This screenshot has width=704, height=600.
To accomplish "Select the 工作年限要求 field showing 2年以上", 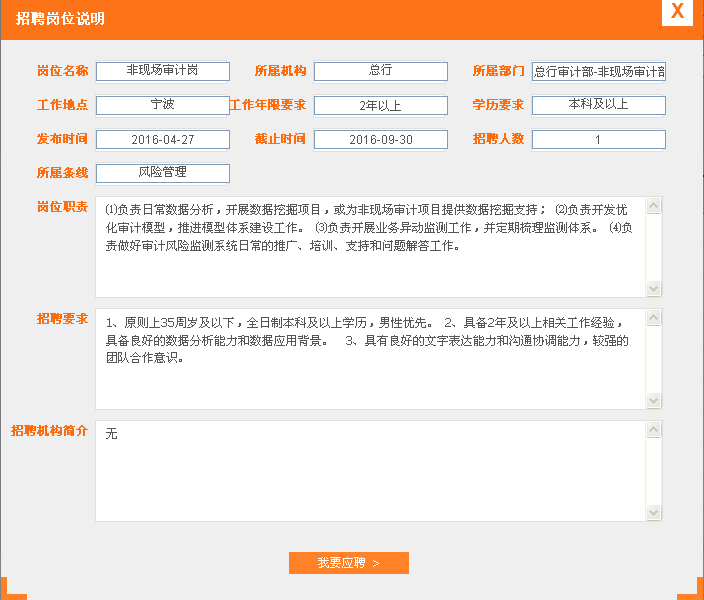I will [x=380, y=105].
